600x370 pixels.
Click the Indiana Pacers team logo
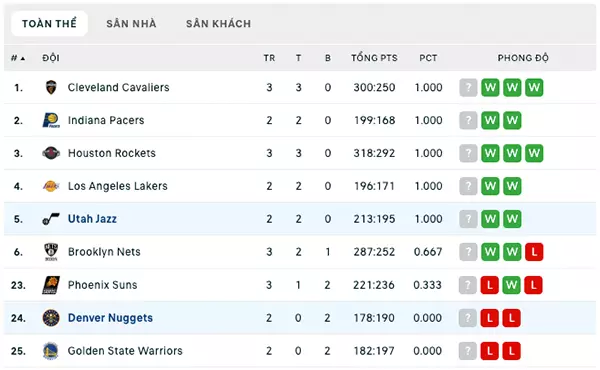51,120
